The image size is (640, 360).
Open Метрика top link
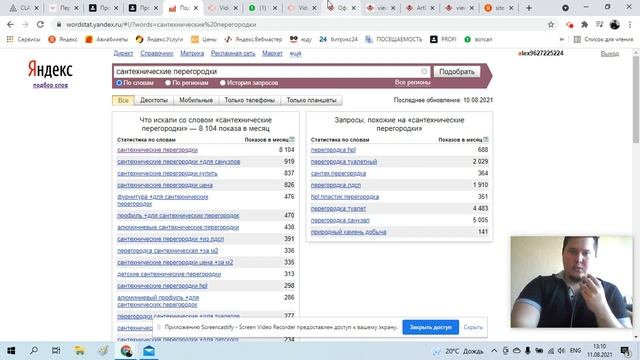192,53
